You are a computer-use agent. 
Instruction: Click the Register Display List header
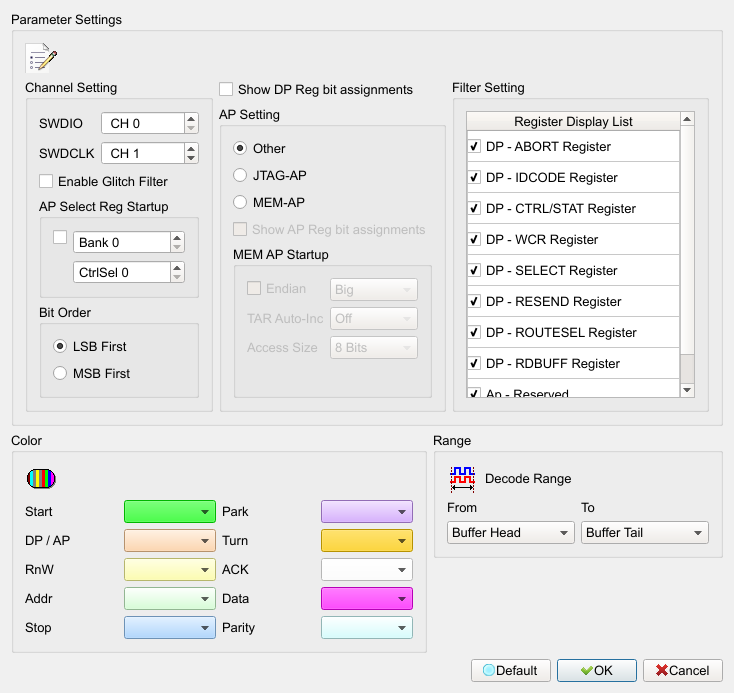(573, 121)
